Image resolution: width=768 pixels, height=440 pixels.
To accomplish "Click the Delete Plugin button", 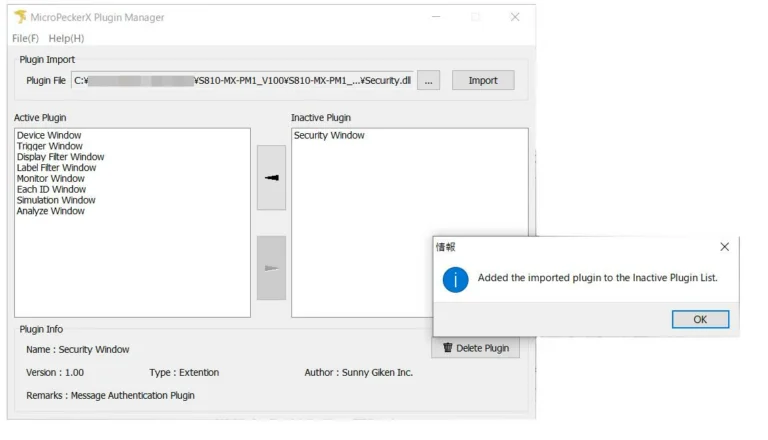I will point(476,348).
